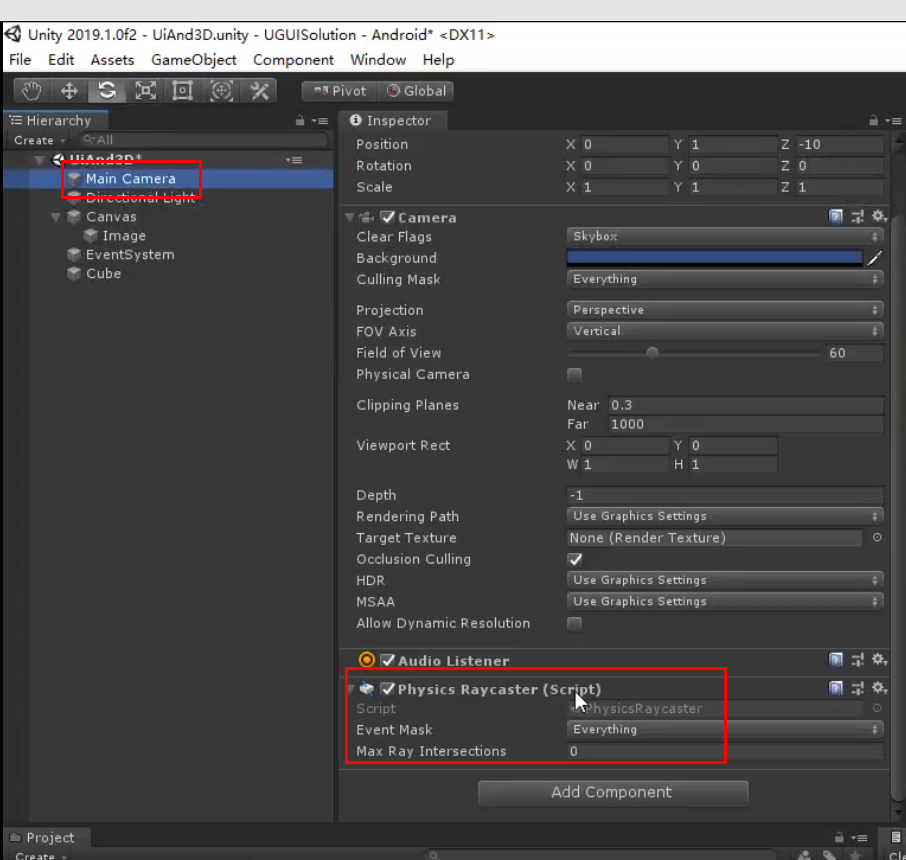This screenshot has height=860, width=906.
Task: Click the Add Component button
Action: click(613, 792)
